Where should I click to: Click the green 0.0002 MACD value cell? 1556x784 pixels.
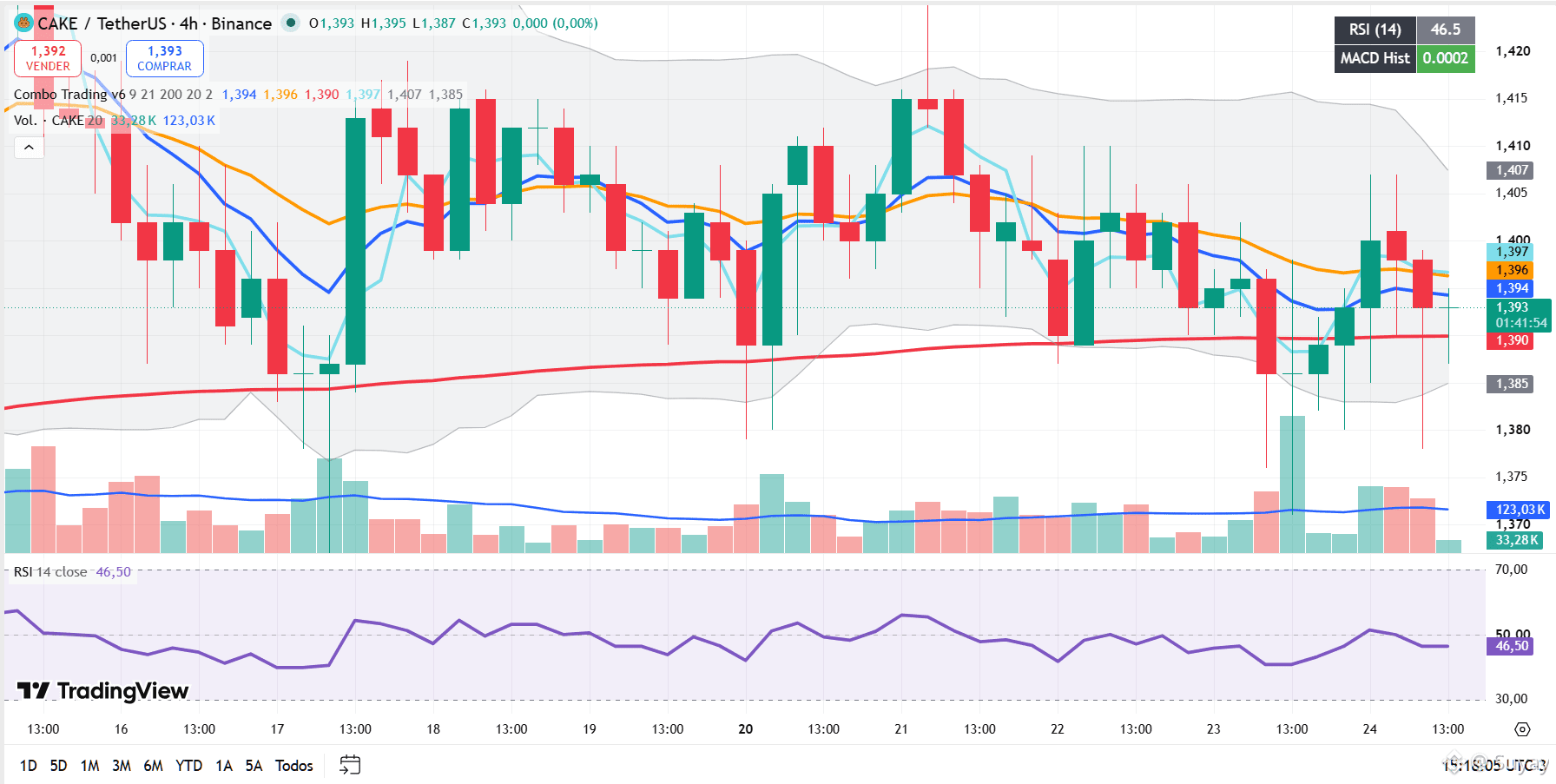click(x=1446, y=58)
